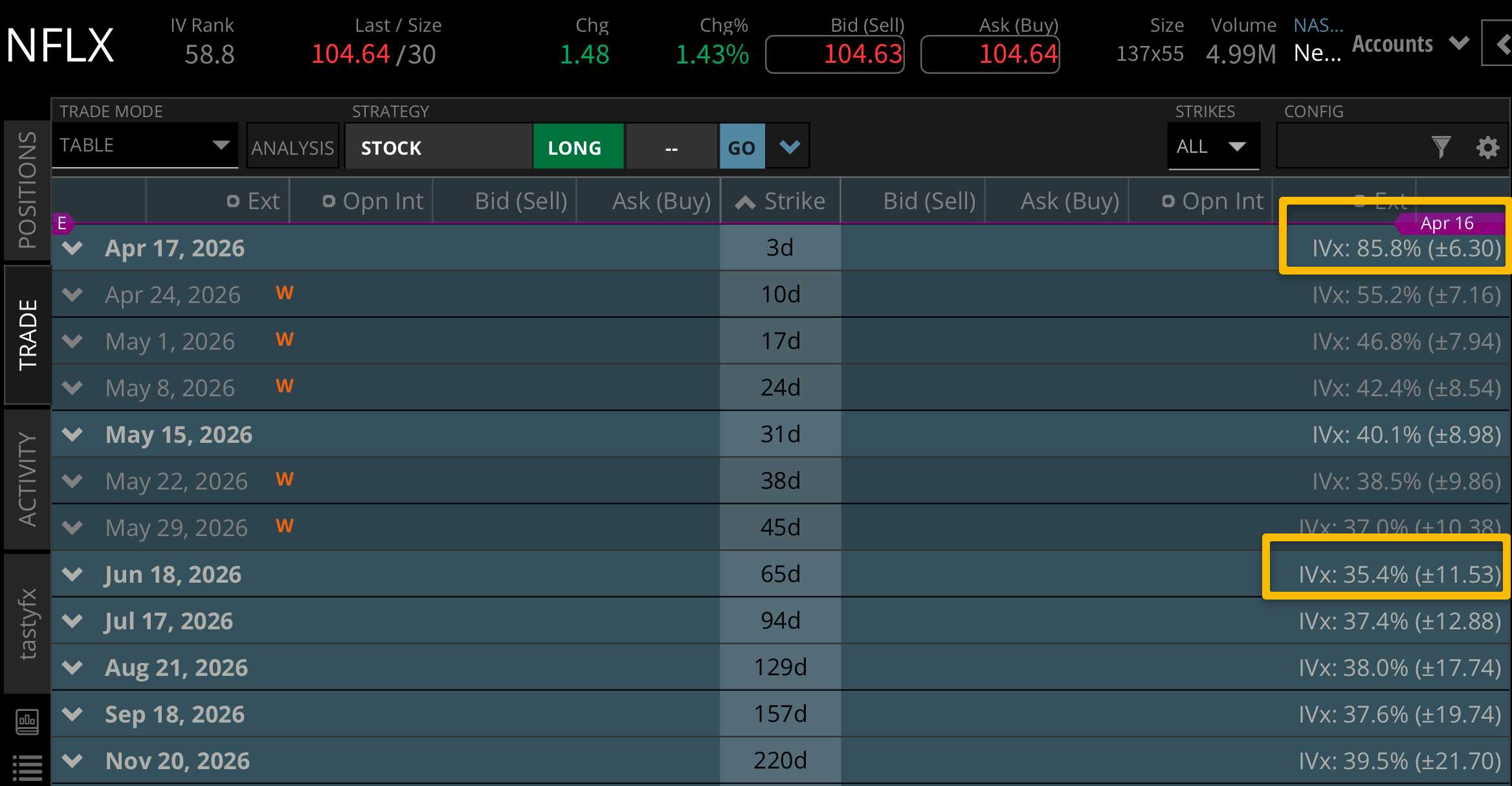Click the Strike column sort arrow
The width and height of the screenshot is (1512, 786).
coord(744,201)
